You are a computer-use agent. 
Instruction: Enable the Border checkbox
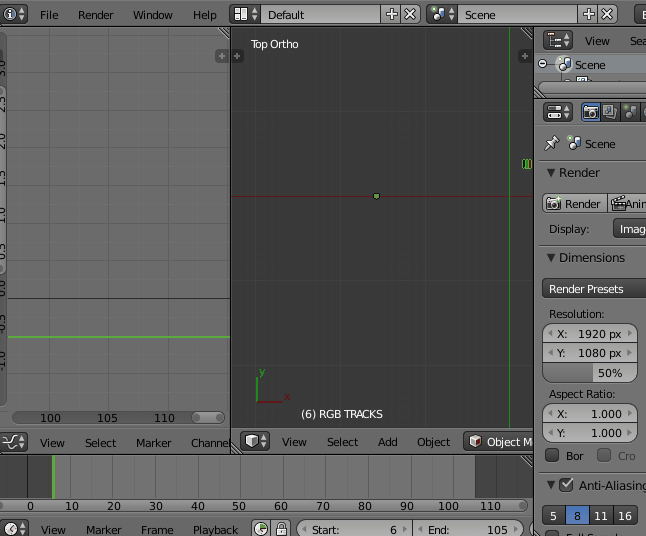click(552, 455)
